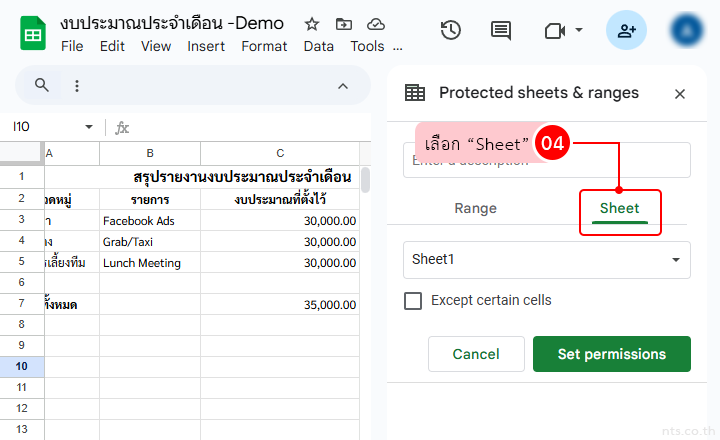Open version history clock icon

pos(450,30)
